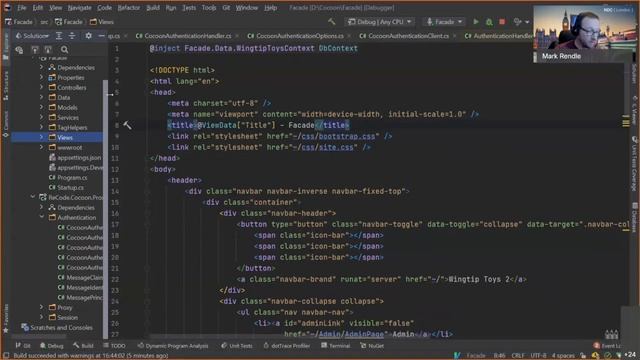Click the UTF-8 encoding in the status bar
The width and height of the screenshot is (640, 360).
538,356
